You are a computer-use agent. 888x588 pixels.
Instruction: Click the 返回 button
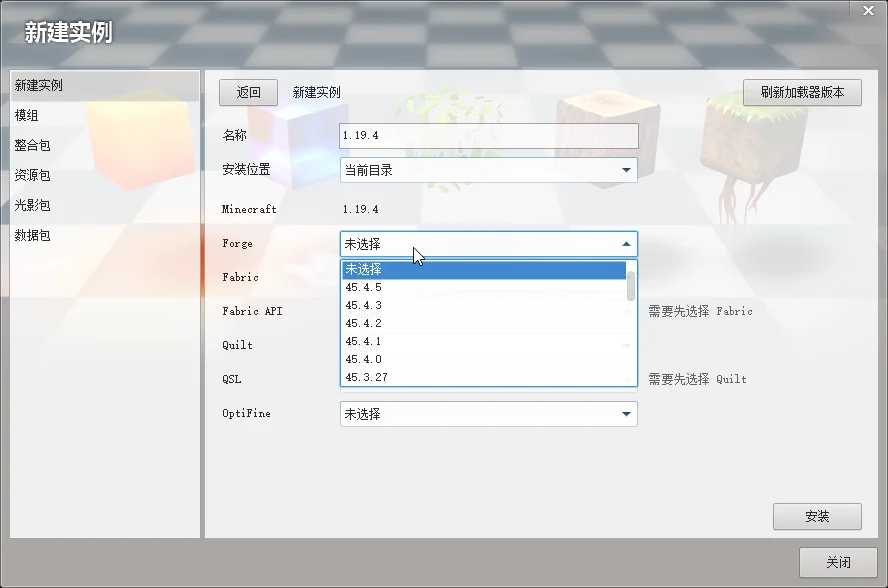tap(248, 92)
